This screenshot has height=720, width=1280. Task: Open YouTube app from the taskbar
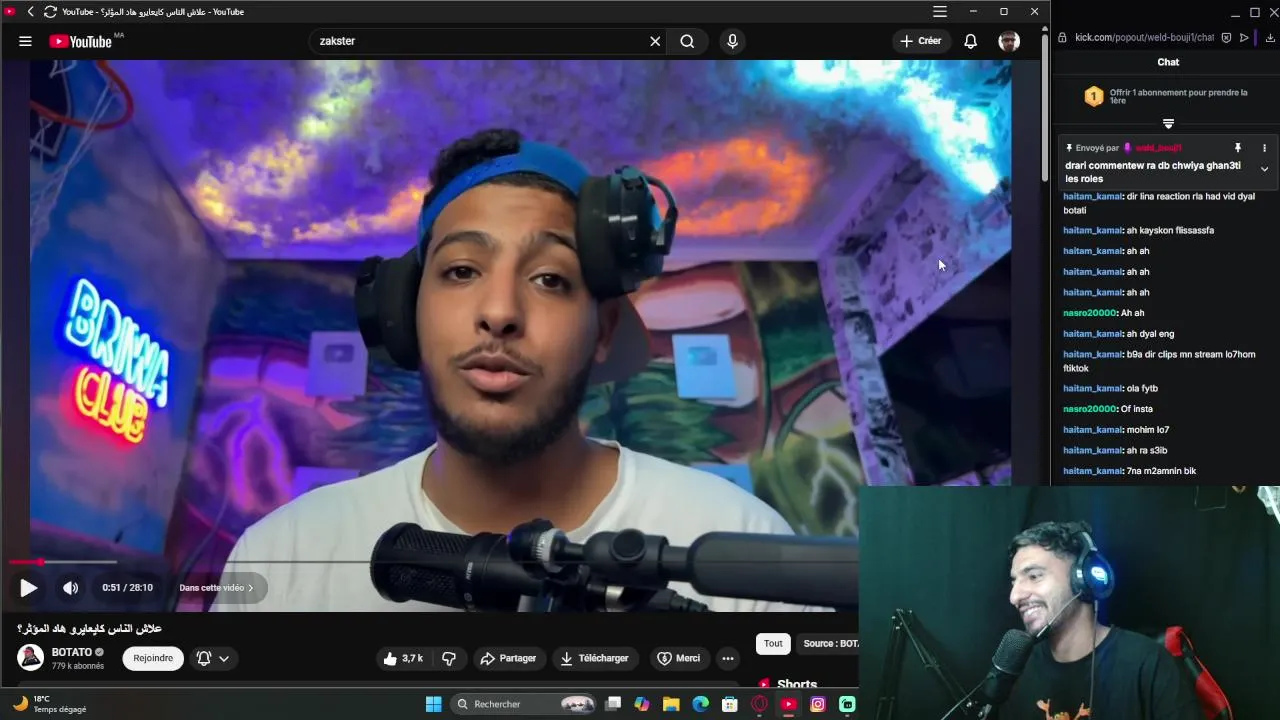point(788,704)
